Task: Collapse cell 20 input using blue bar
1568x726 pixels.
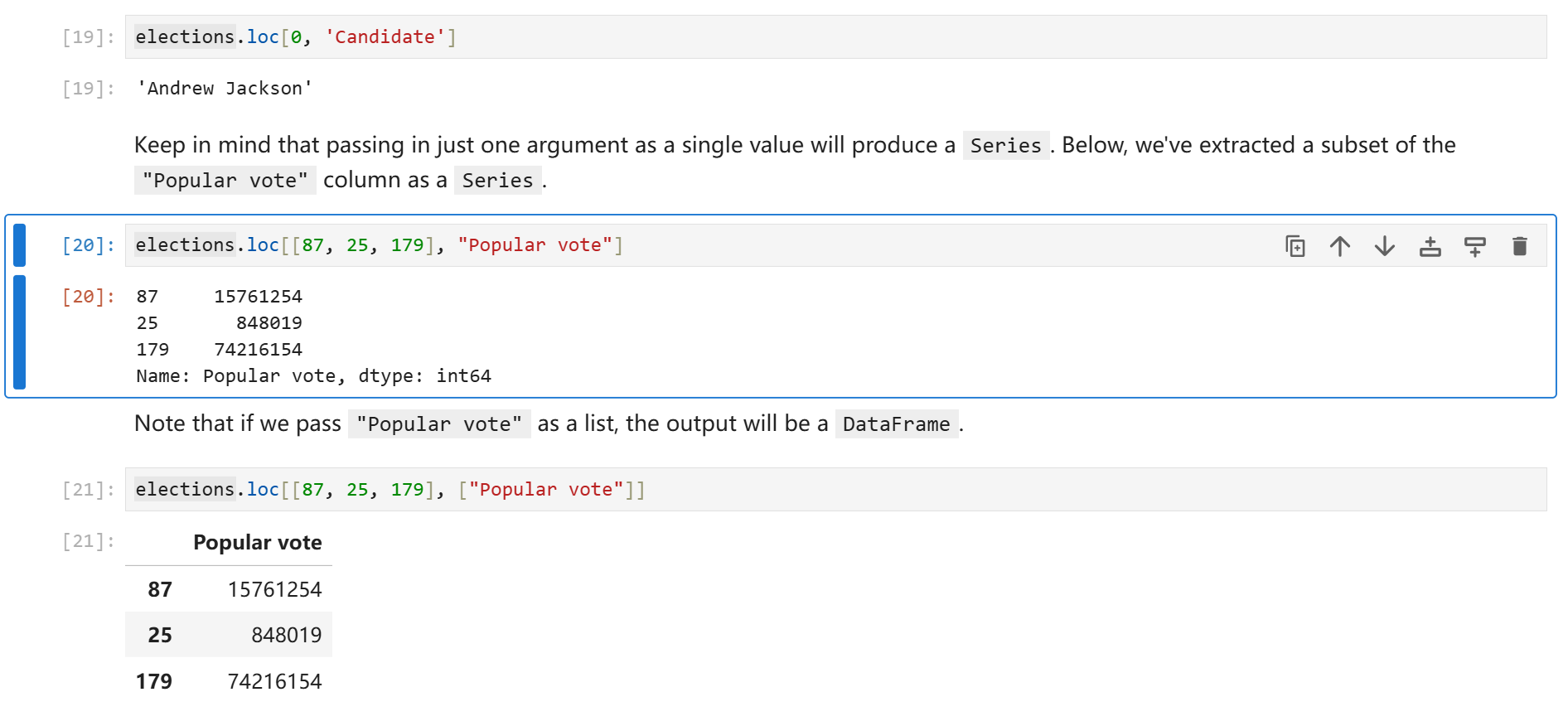Action: [20, 245]
